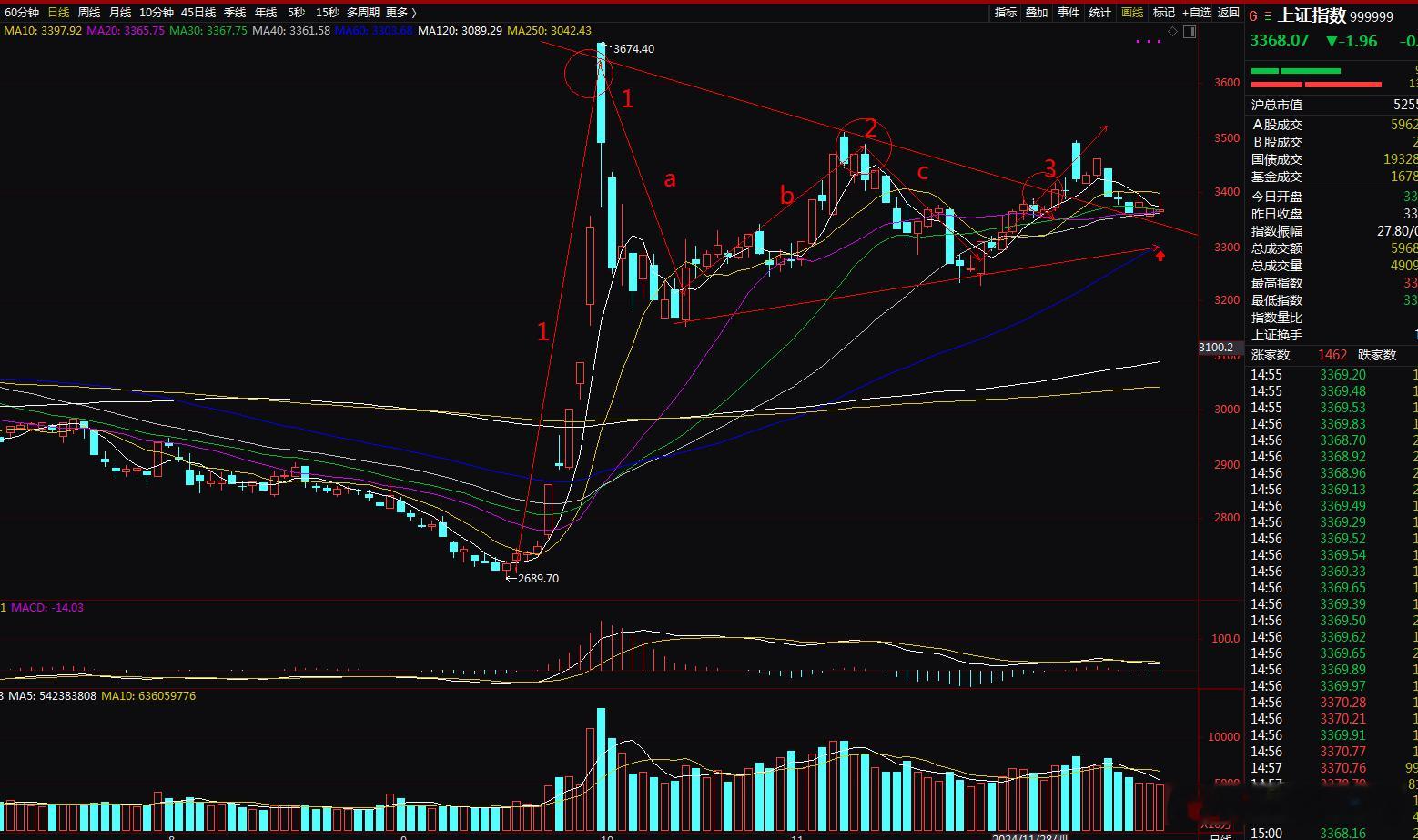Image resolution: width=1418 pixels, height=840 pixels.
Task: Click the 最低指数 row
Action: 1332,299
